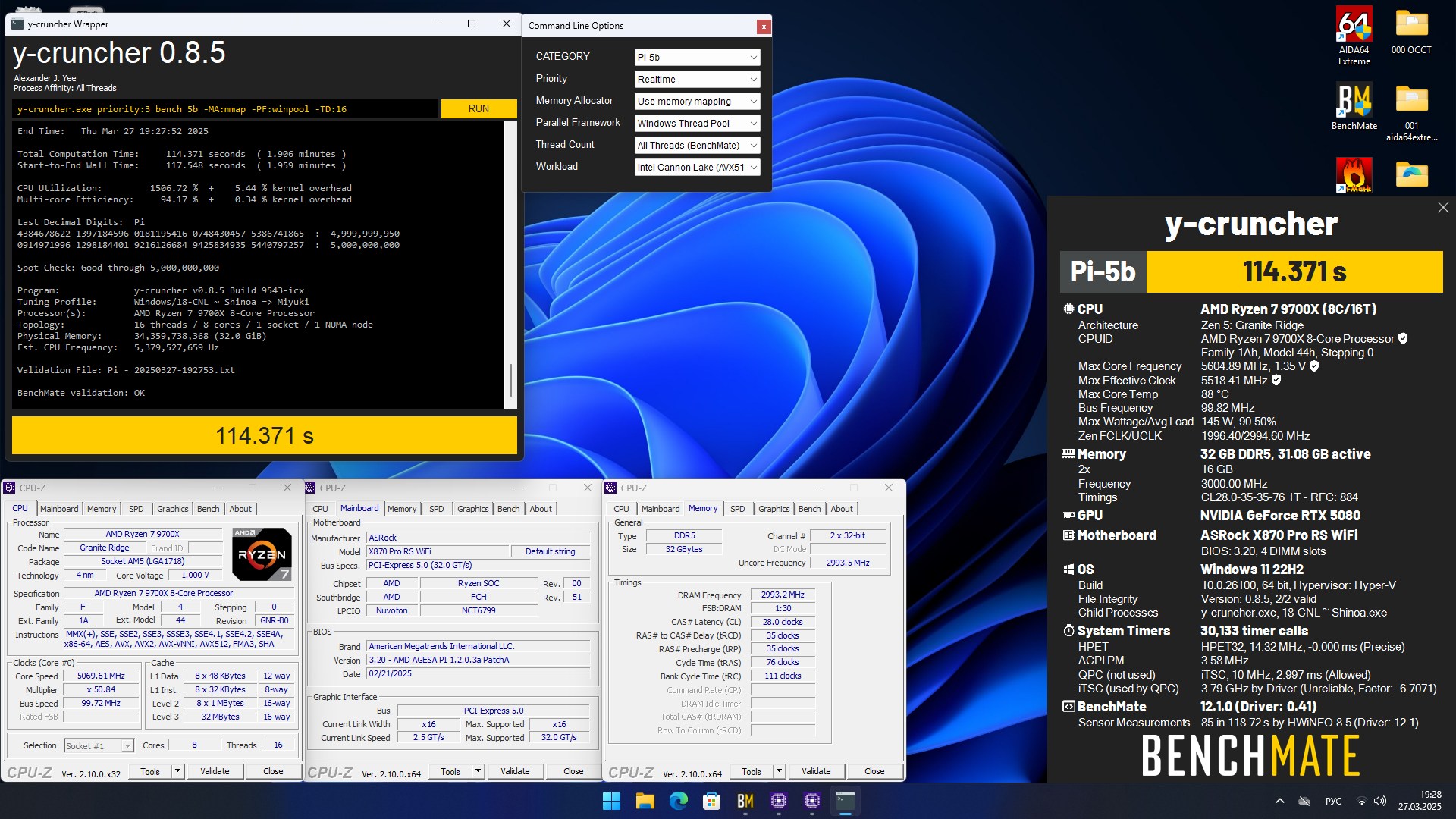Open clock and date 19:28 in taskbar
1456x819 pixels.
tap(1420, 801)
